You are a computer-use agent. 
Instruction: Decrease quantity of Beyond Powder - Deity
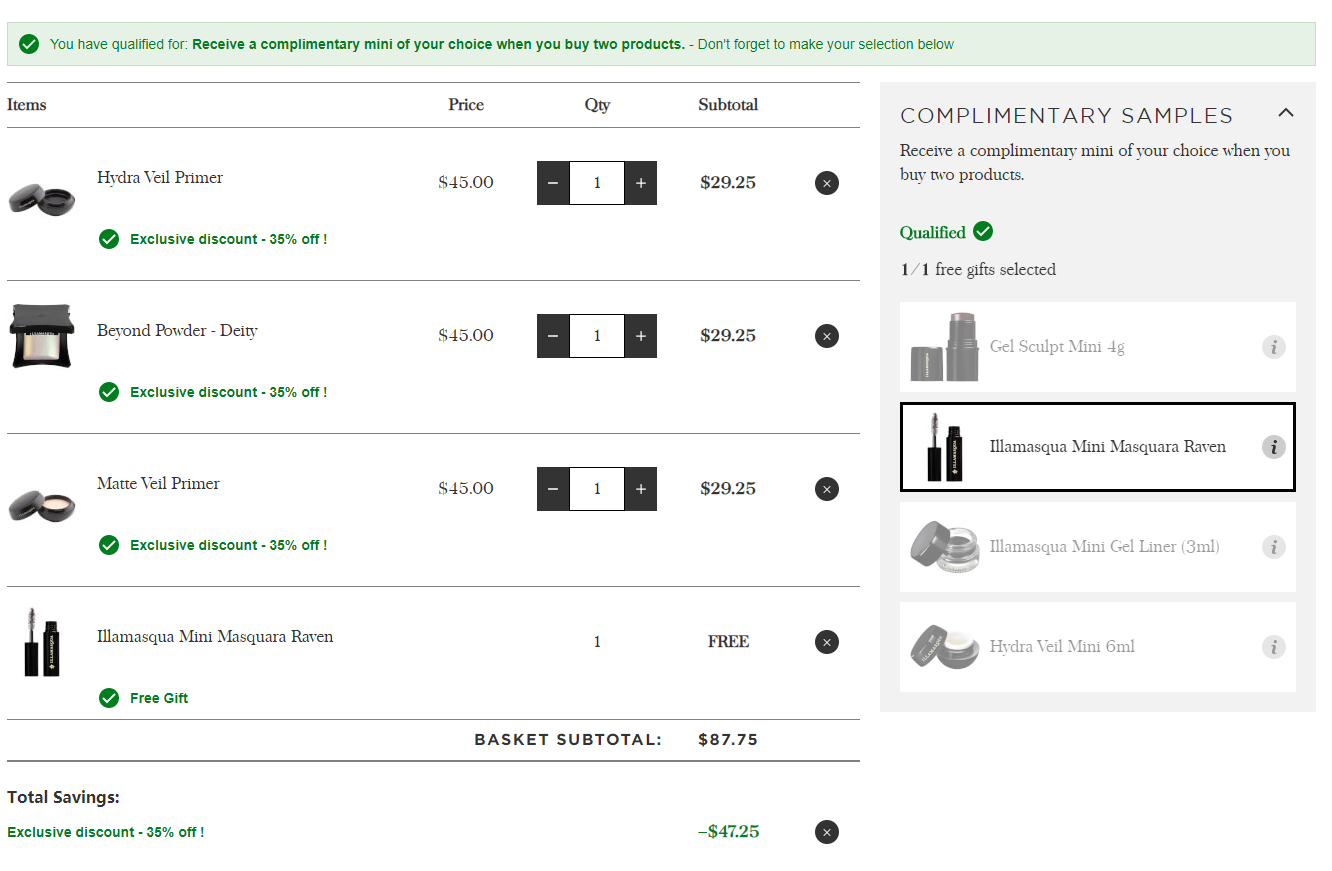click(x=553, y=336)
